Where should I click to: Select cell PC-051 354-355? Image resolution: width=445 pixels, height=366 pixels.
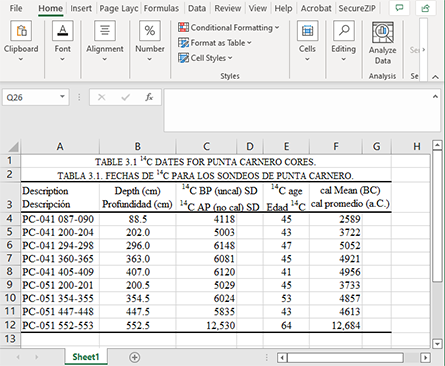[60, 298]
